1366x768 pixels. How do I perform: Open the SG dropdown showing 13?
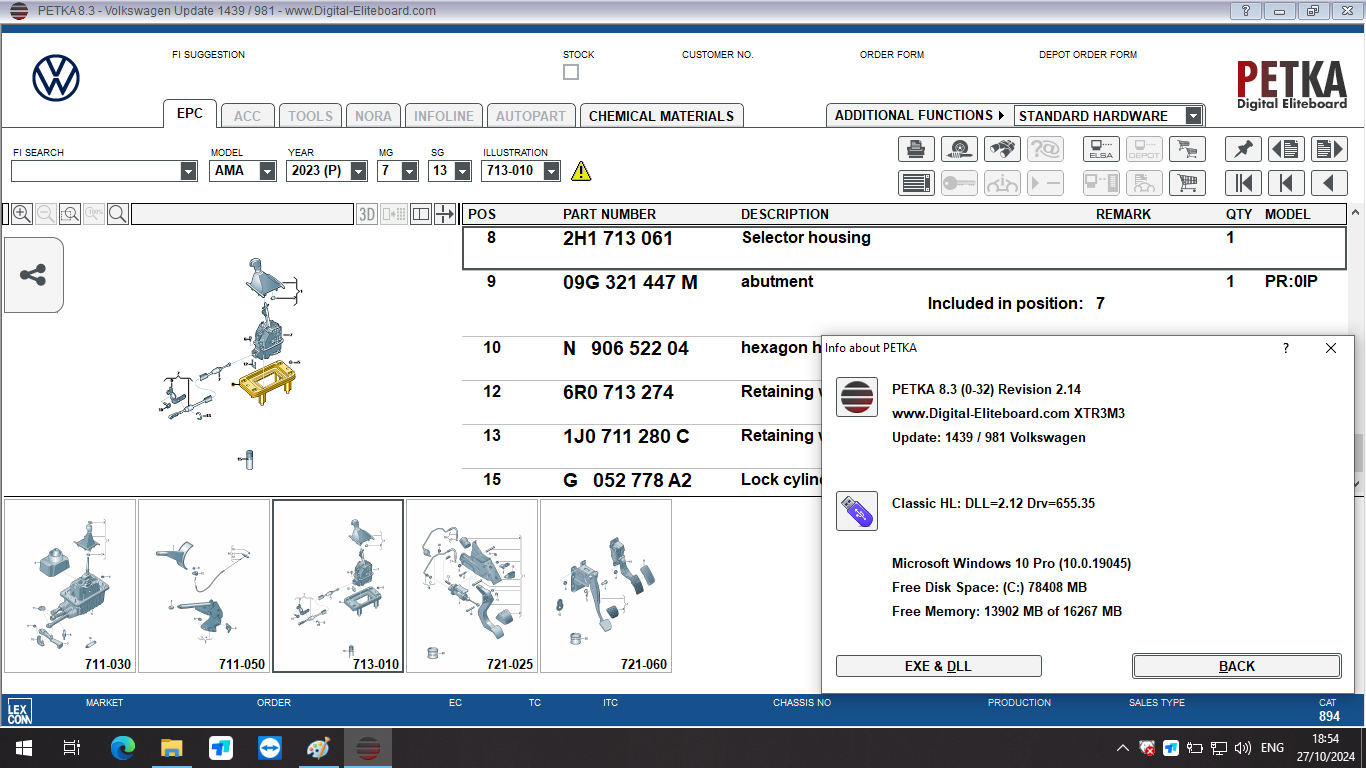(462, 171)
